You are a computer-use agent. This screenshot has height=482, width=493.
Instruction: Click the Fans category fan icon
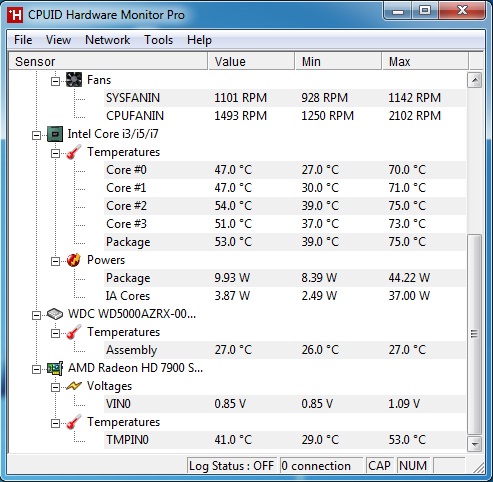(x=74, y=80)
